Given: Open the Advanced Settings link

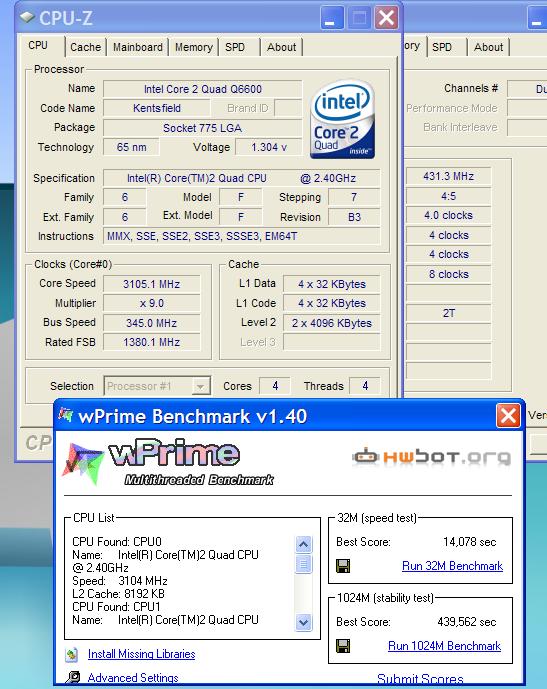Looking at the screenshot, I should [x=133, y=678].
